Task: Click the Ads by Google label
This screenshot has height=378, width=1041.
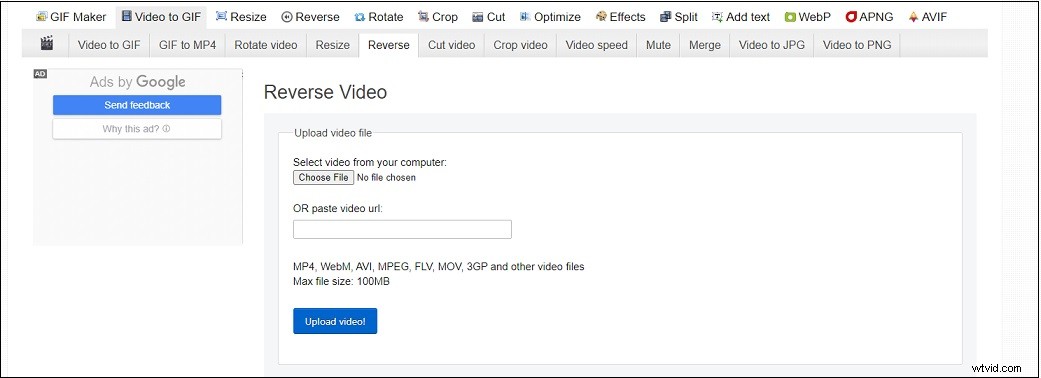Action: (137, 82)
